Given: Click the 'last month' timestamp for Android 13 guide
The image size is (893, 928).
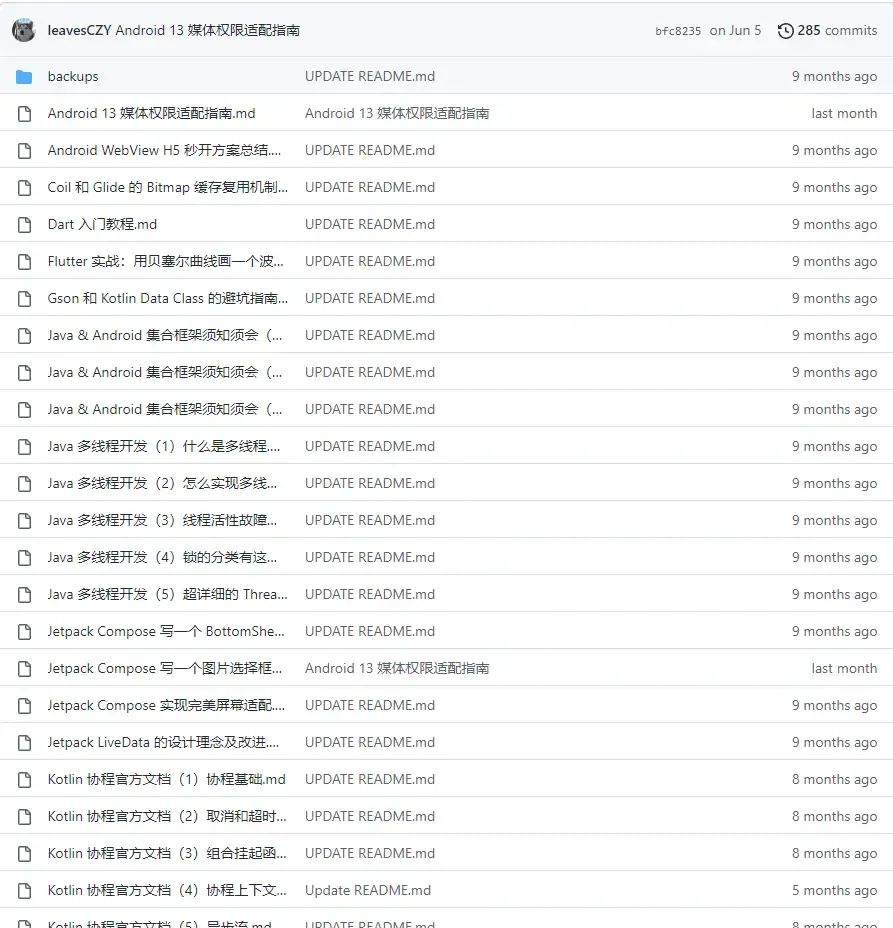Looking at the screenshot, I should tap(843, 113).
